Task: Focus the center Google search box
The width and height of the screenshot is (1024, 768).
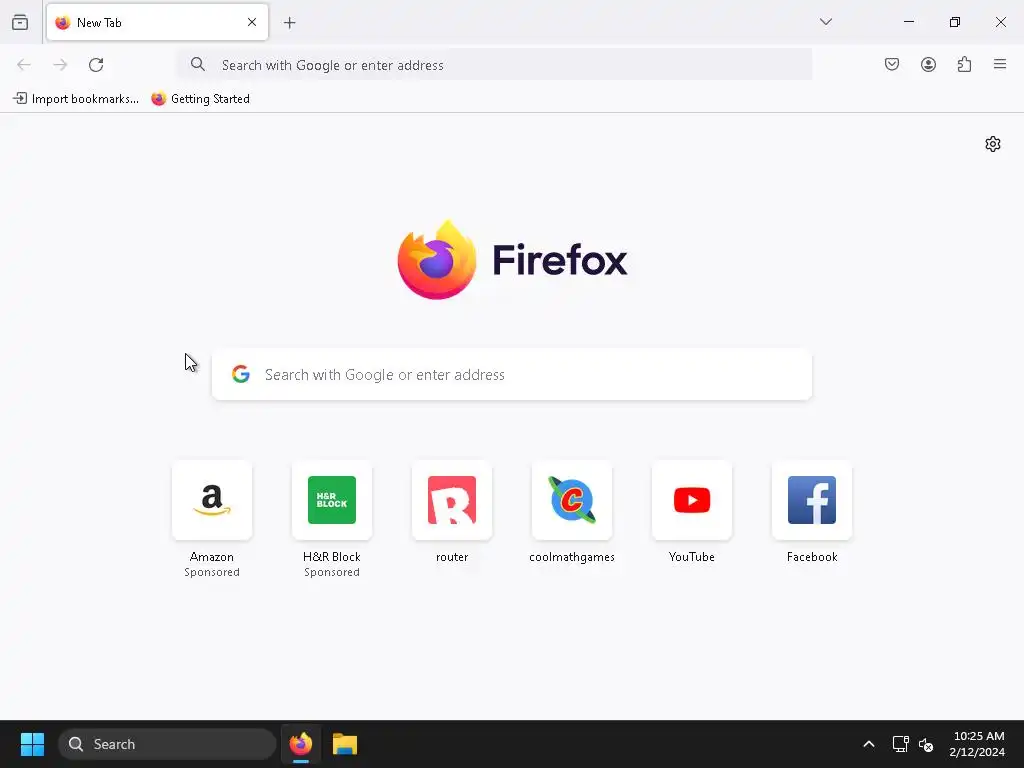Action: tap(512, 374)
